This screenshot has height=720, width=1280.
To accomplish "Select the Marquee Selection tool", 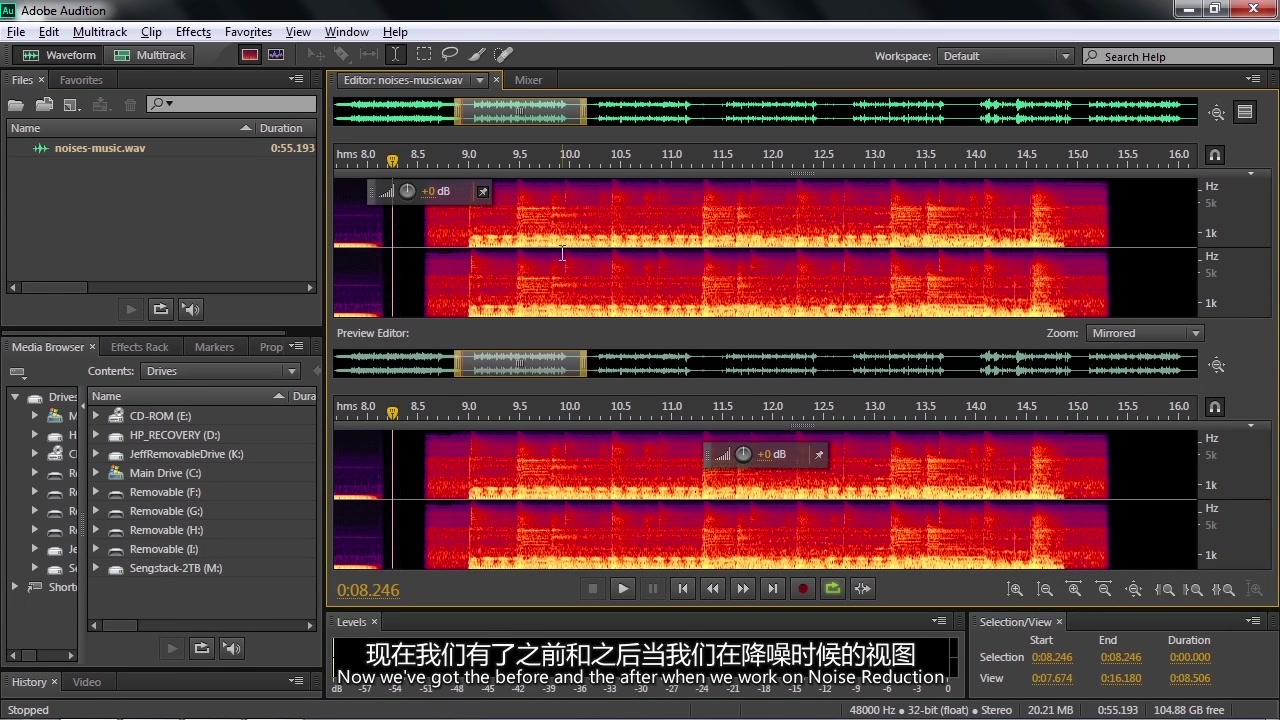I will [424, 55].
